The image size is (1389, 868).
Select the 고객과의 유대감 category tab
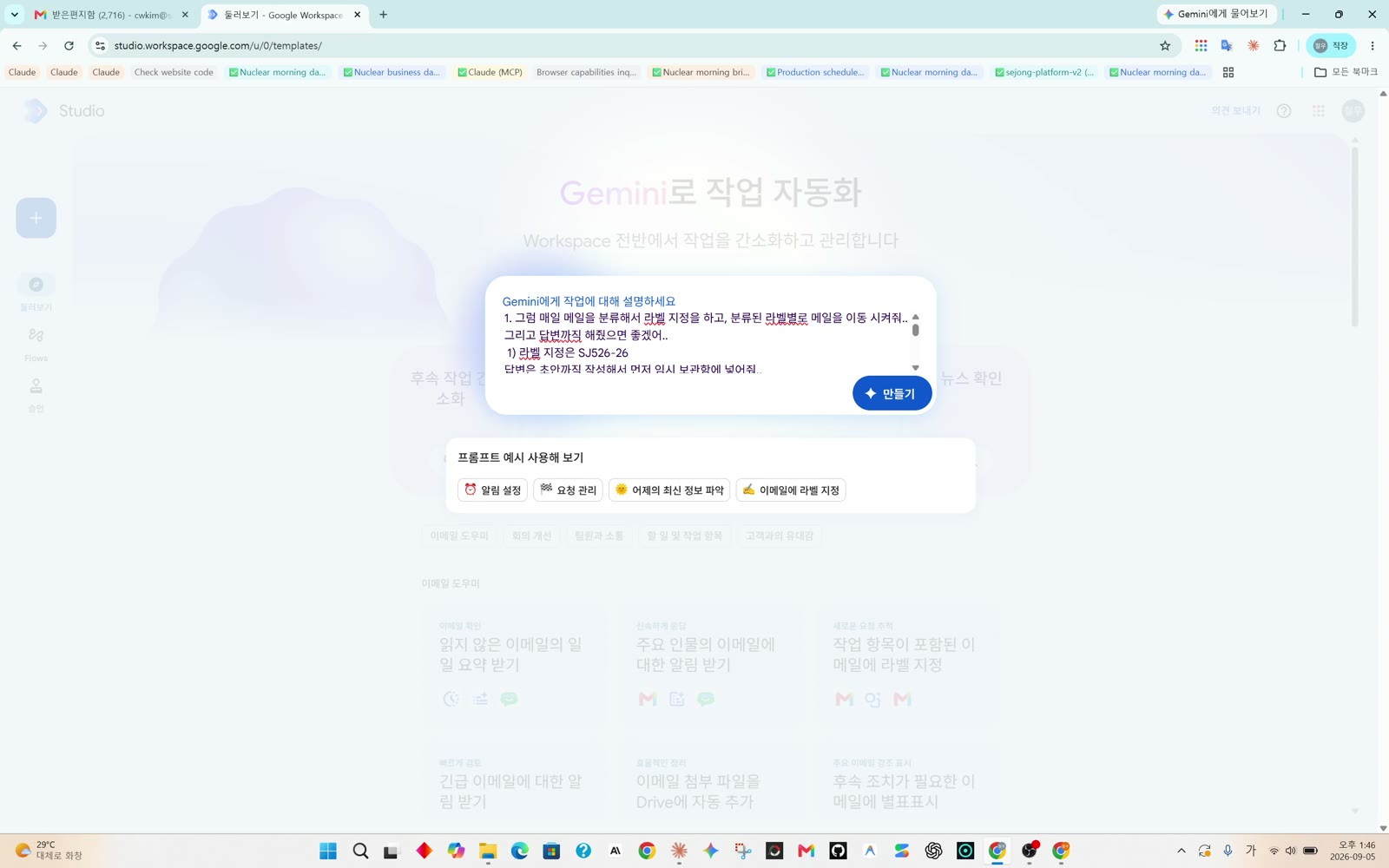coord(780,536)
